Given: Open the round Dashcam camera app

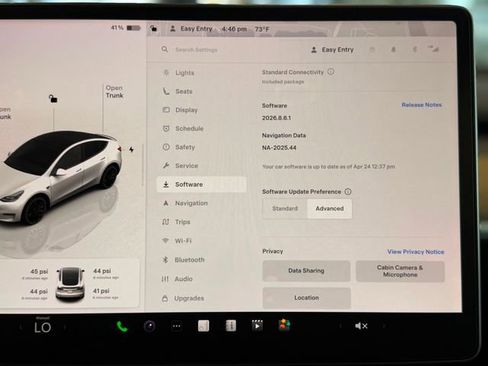Looking at the screenshot, I should (150, 326).
